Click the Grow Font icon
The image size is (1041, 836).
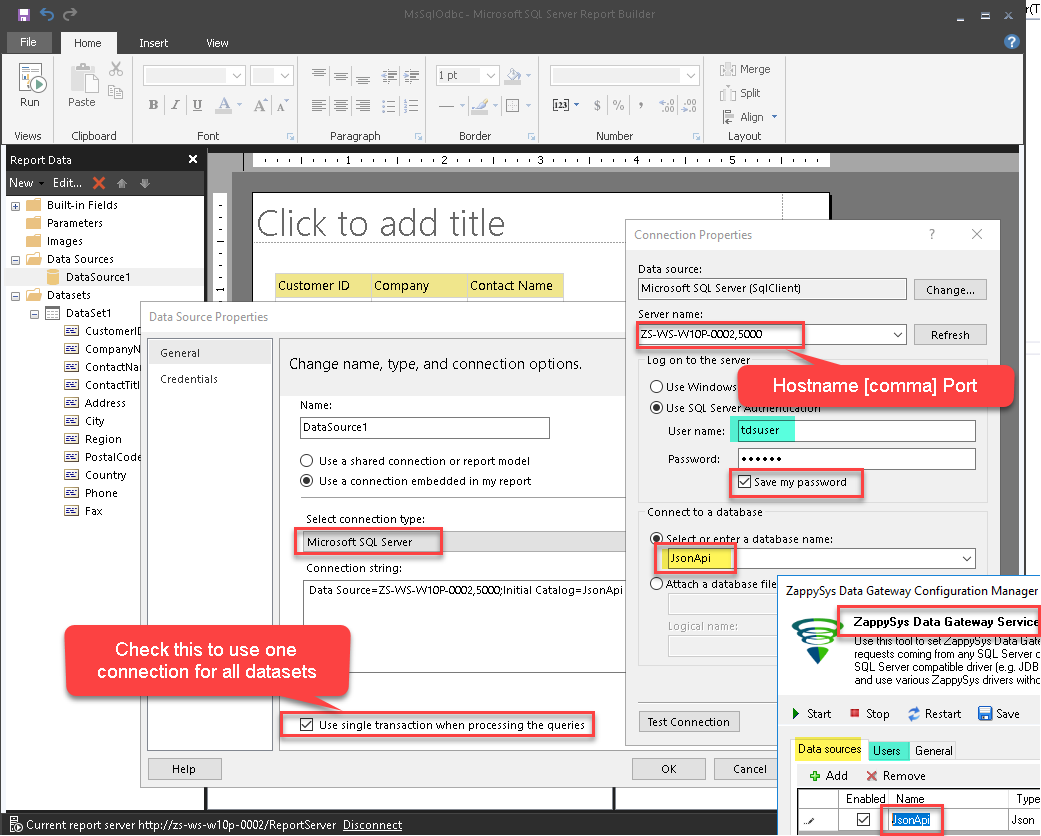(x=260, y=105)
